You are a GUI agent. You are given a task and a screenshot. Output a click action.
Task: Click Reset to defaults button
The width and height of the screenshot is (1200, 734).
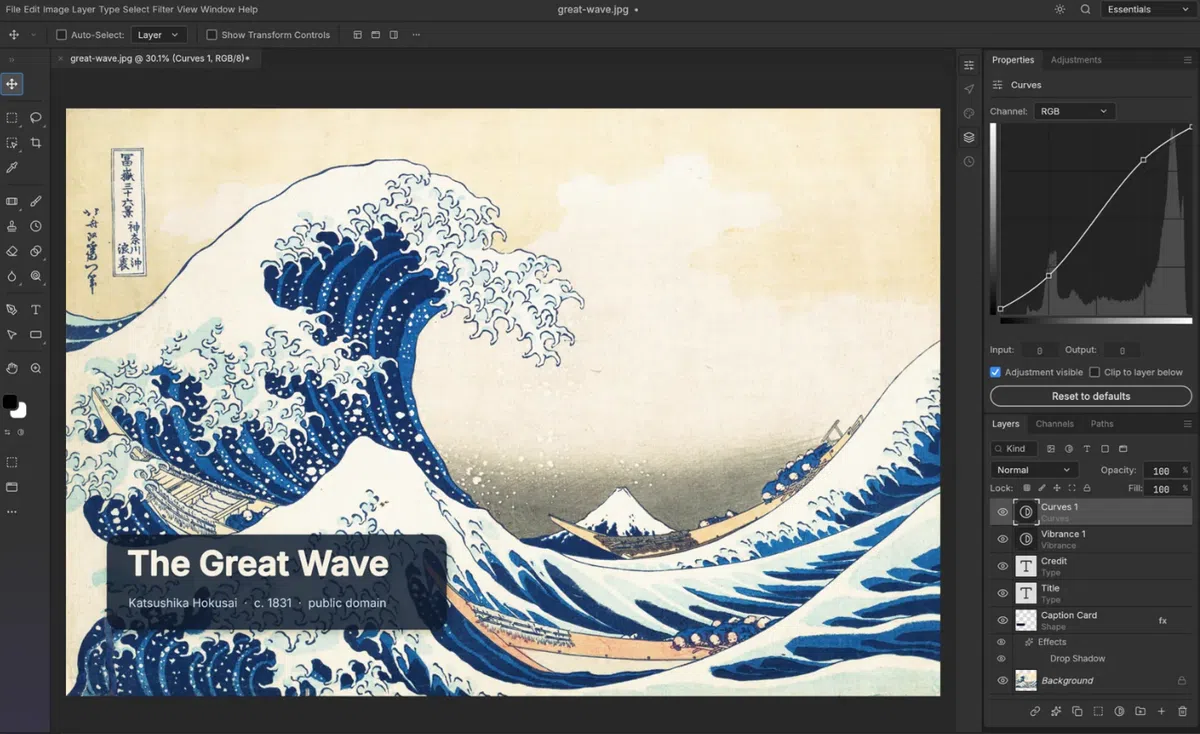(1091, 396)
